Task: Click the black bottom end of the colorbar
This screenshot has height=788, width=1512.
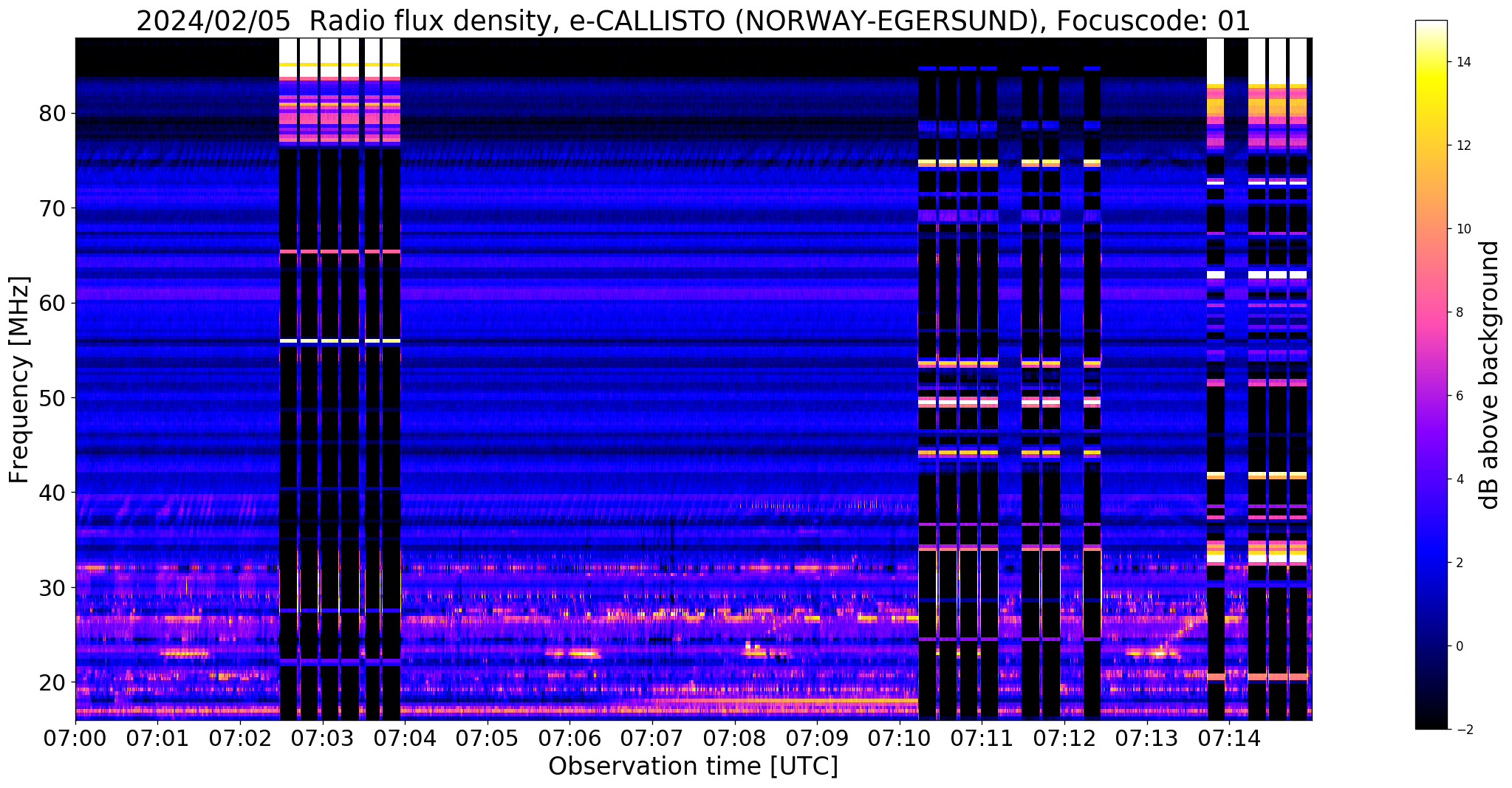Action: pos(1431,722)
